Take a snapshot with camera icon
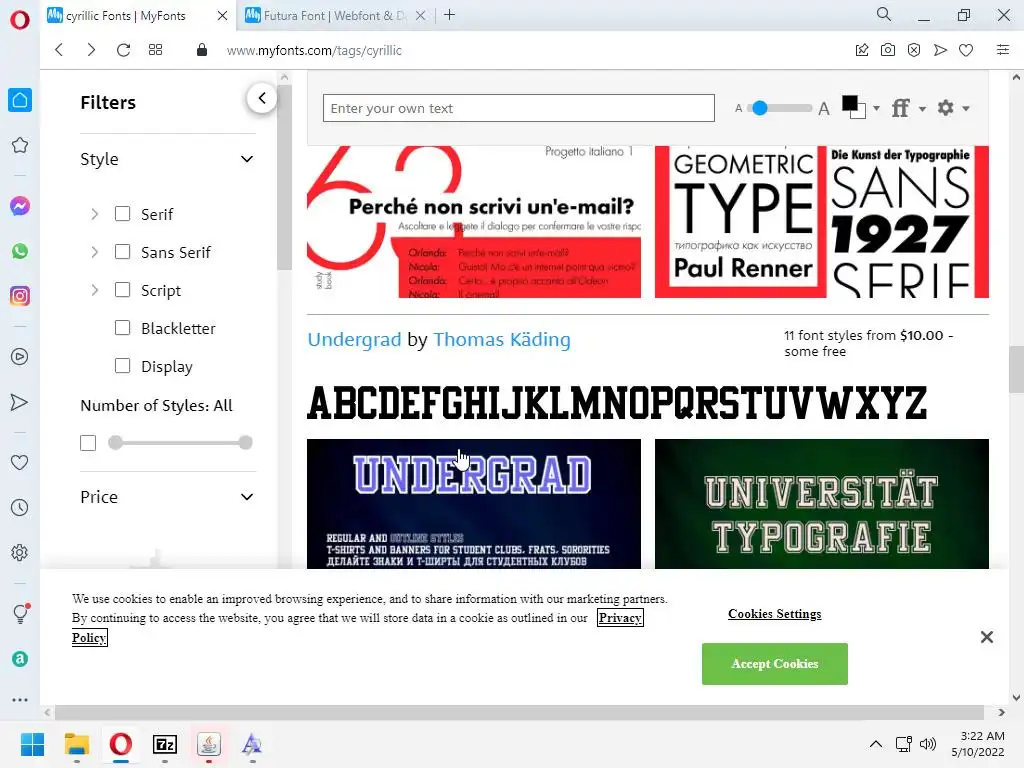 (888, 50)
